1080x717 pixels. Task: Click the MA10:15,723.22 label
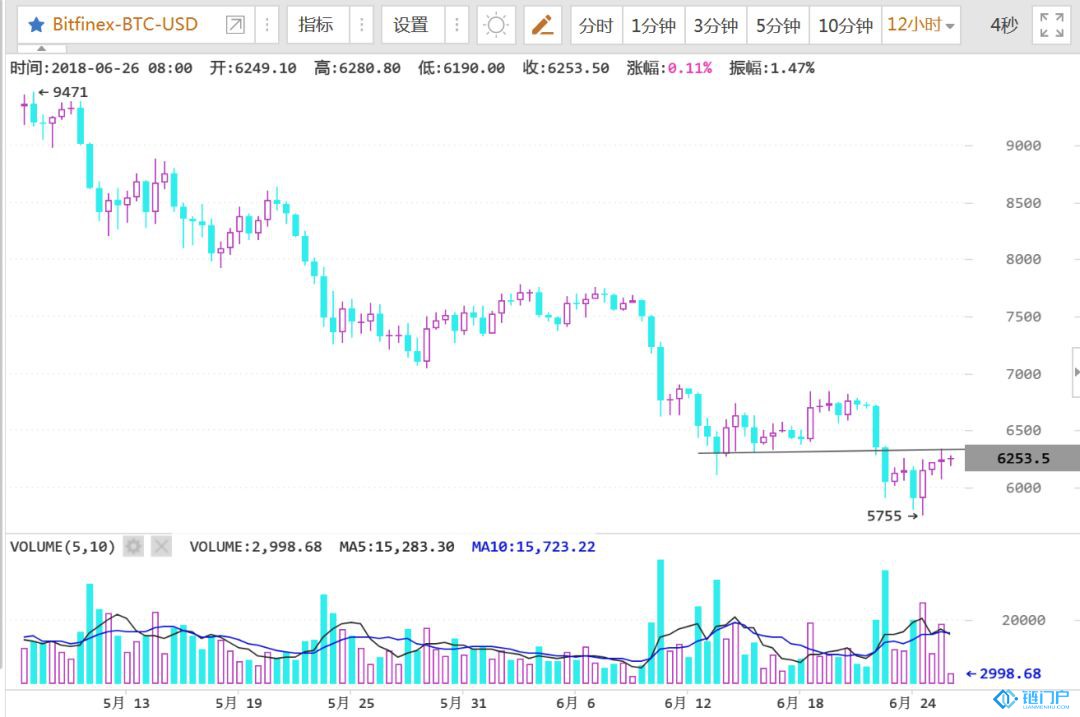click(533, 547)
